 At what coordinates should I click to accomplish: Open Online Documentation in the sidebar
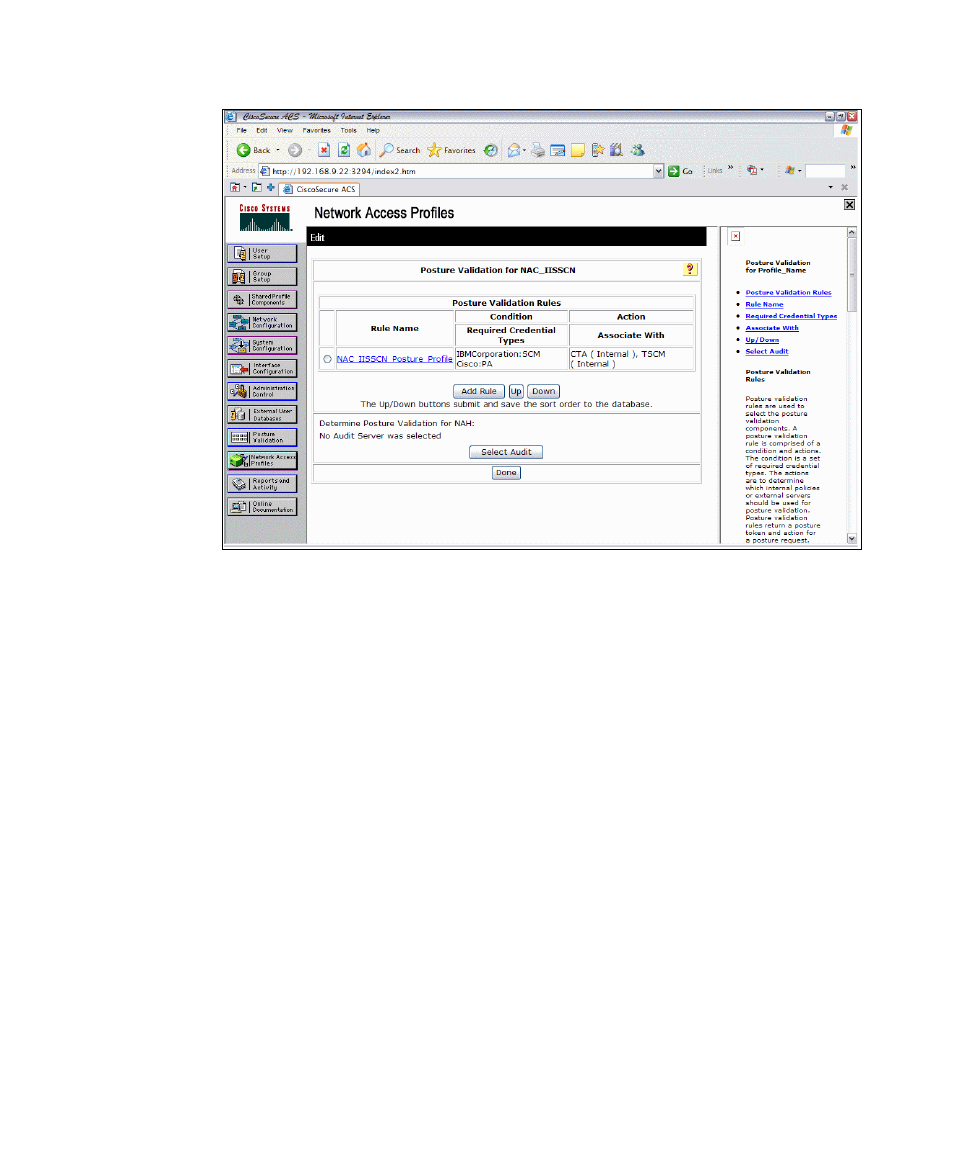[262, 506]
